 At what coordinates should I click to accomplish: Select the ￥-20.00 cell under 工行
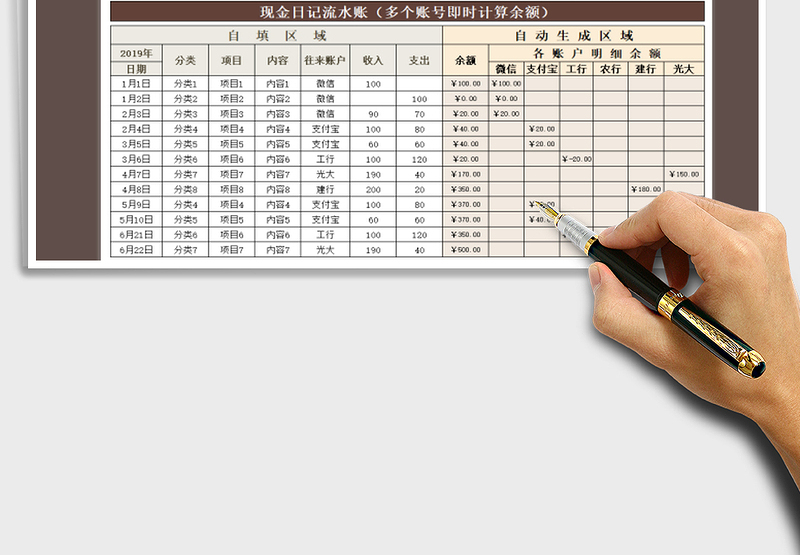576,159
